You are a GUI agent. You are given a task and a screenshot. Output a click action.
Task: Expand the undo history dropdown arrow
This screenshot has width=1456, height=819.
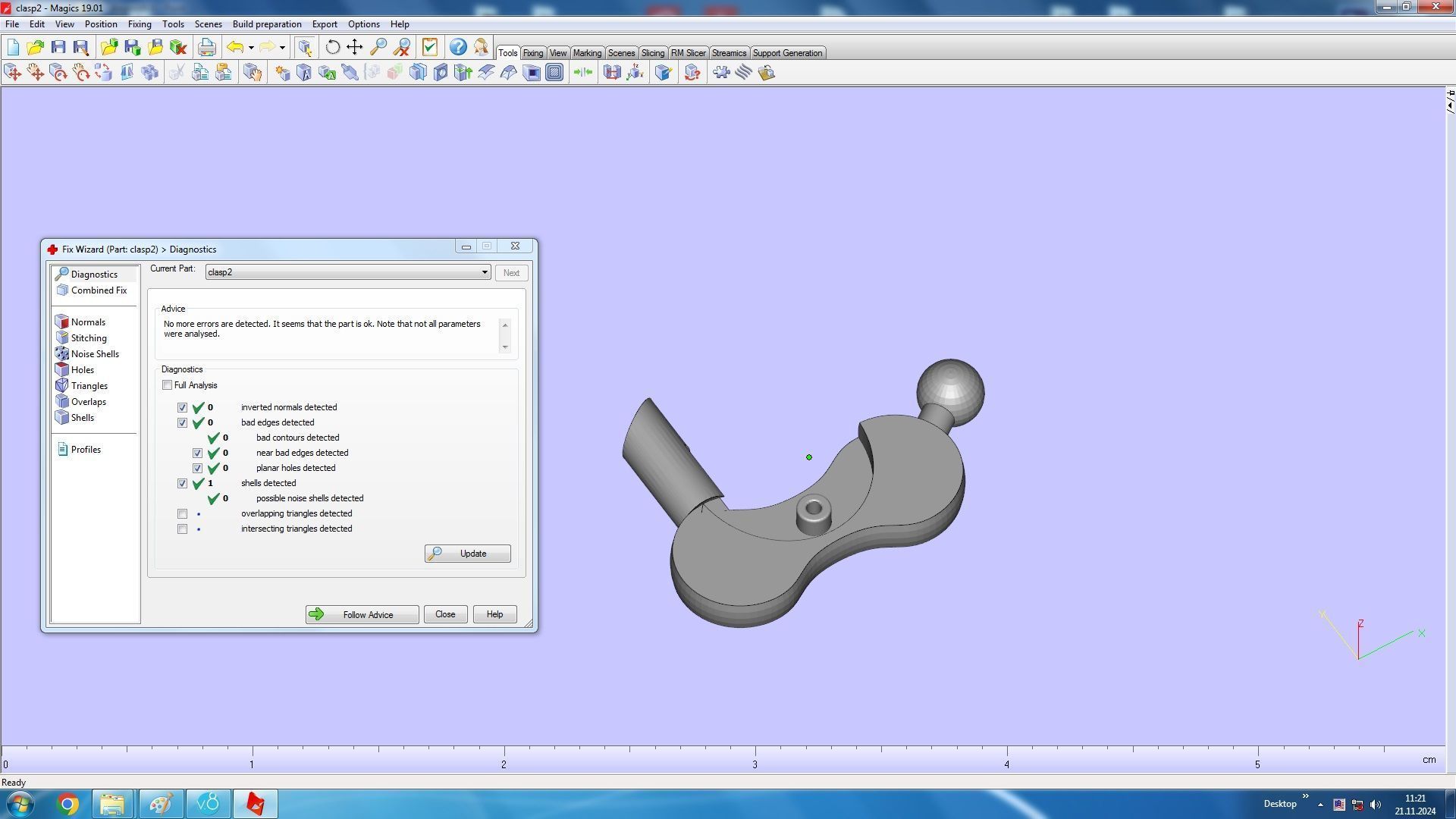pos(251,48)
